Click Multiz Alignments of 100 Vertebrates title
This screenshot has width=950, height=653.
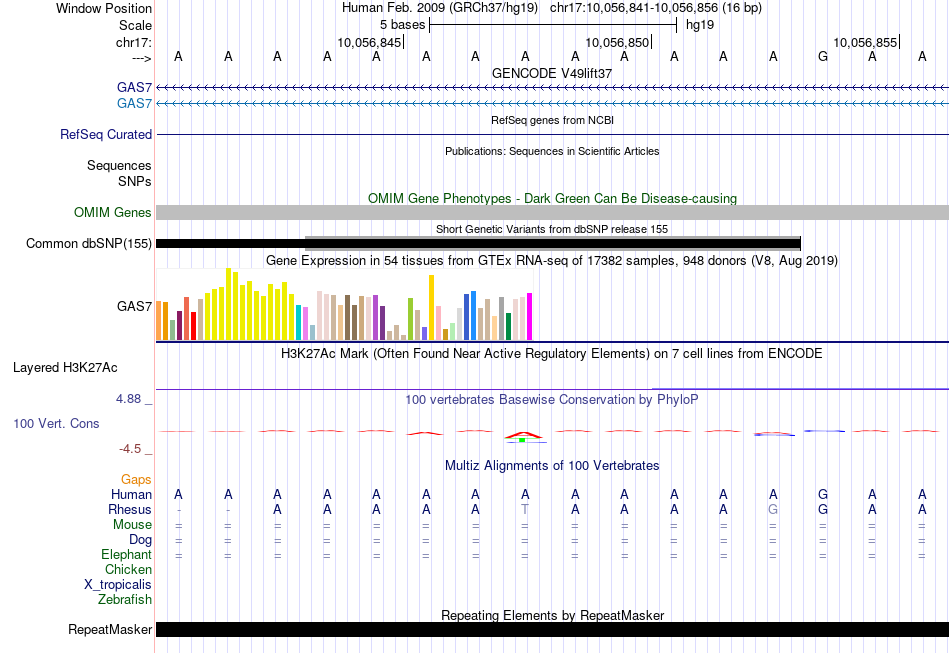[552, 465]
